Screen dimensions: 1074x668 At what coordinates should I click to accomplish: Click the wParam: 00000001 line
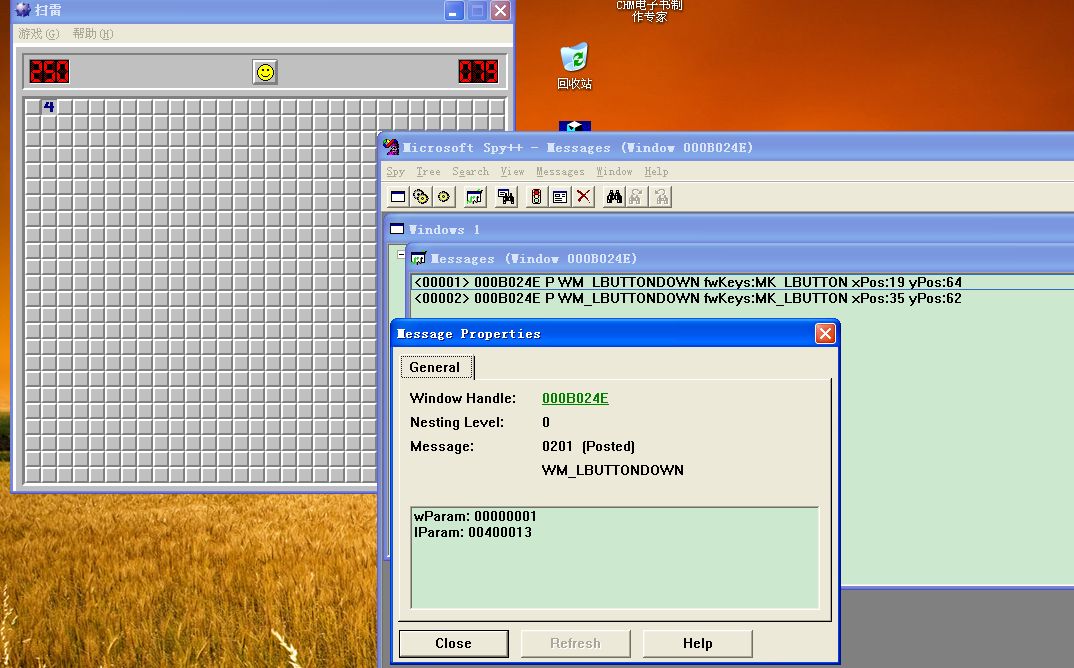475,516
